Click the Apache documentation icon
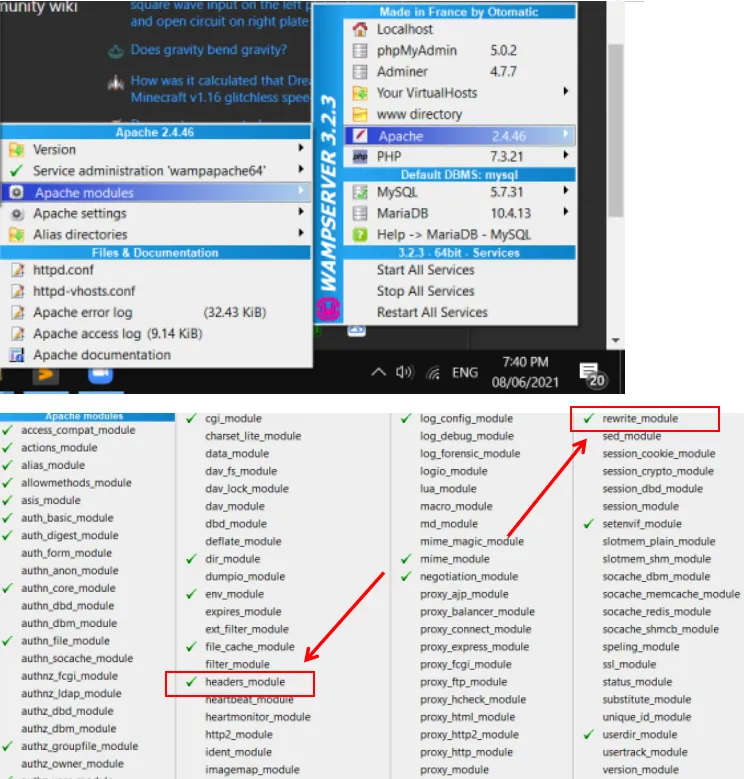This screenshot has height=779, width=744. pos(17,355)
